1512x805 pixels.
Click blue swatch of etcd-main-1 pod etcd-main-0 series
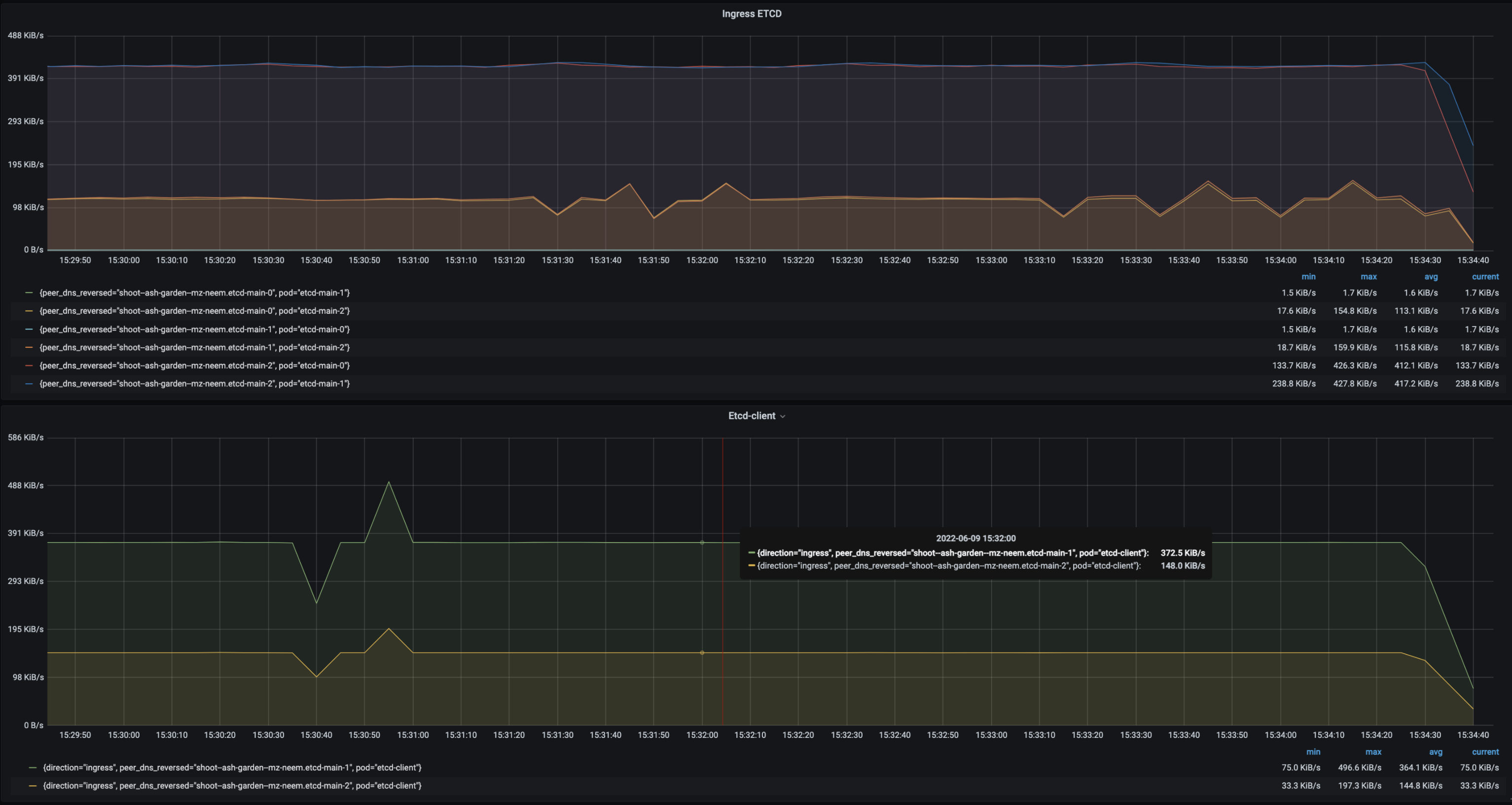pos(29,329)
